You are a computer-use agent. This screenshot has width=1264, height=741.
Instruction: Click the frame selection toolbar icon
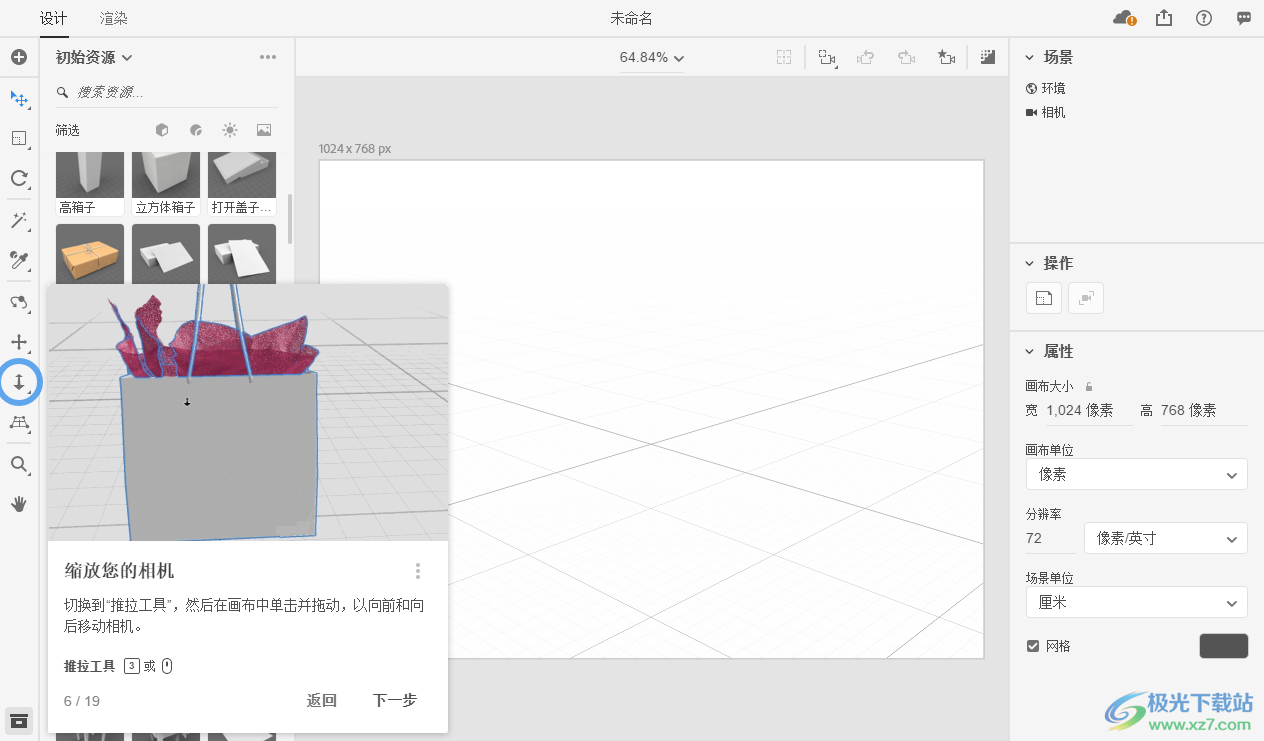click(x=785, y=58)
